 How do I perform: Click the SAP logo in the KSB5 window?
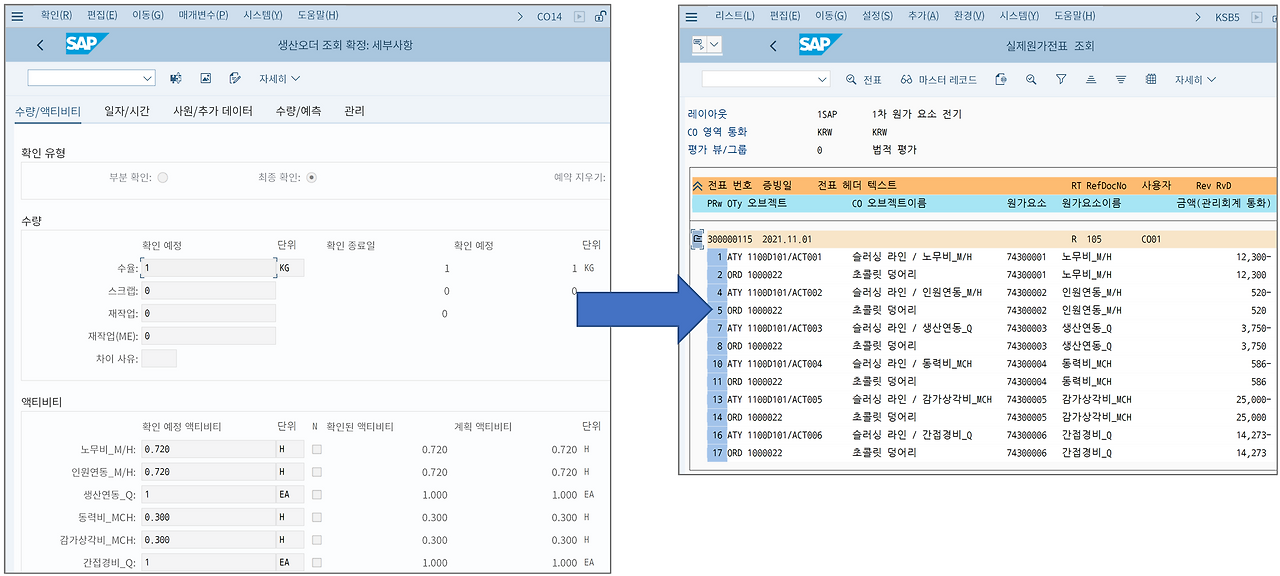(820, 45)
